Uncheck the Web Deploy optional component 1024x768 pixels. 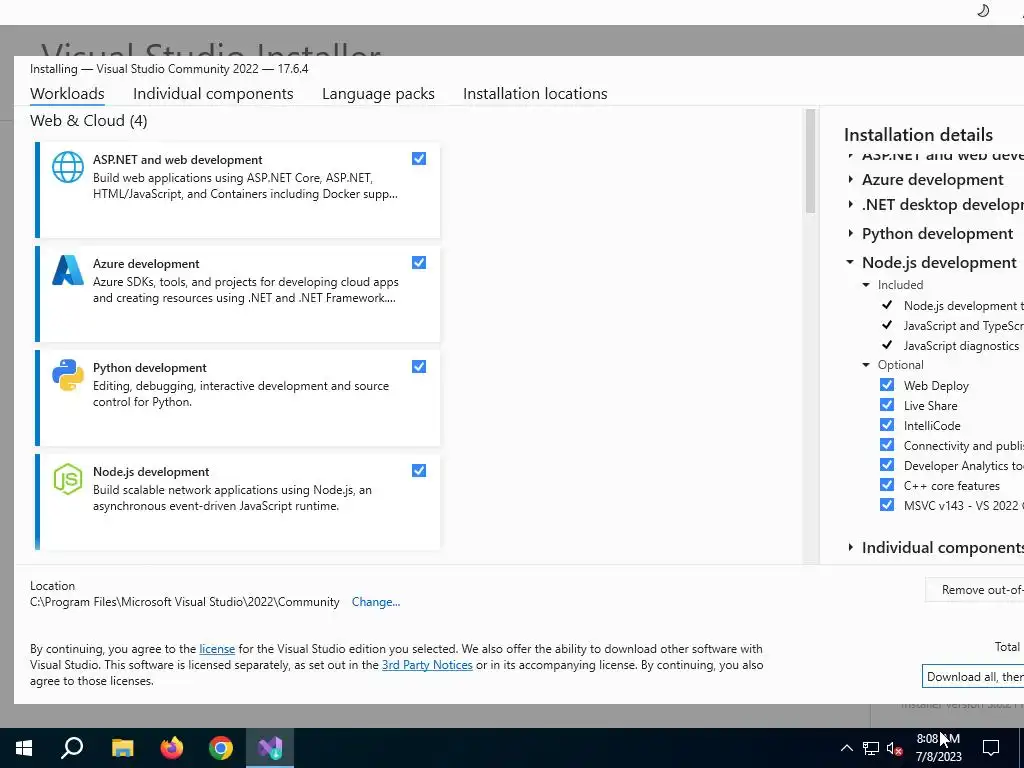tap(887, 385)
